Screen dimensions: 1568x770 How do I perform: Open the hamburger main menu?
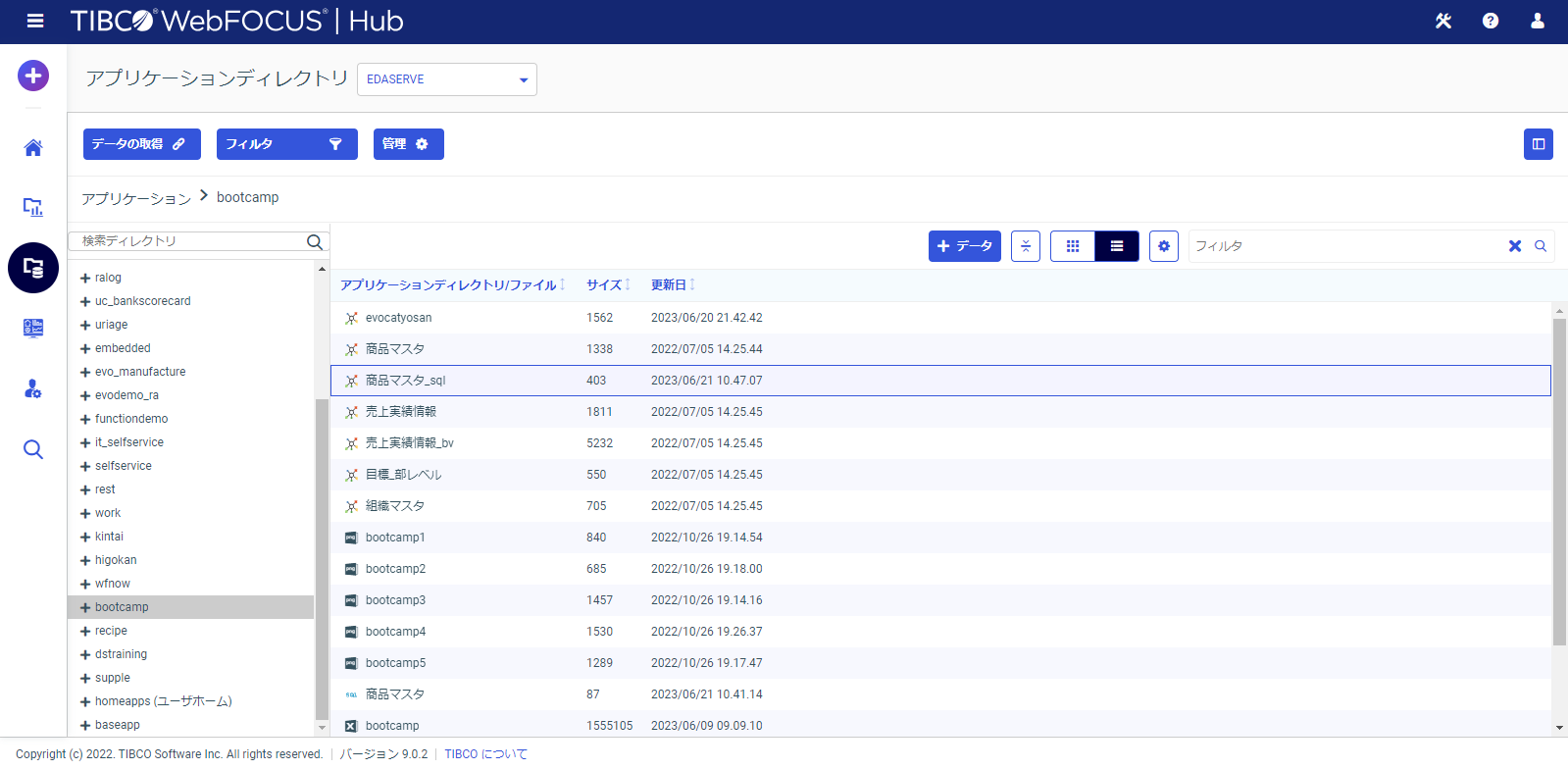point(35,21)
